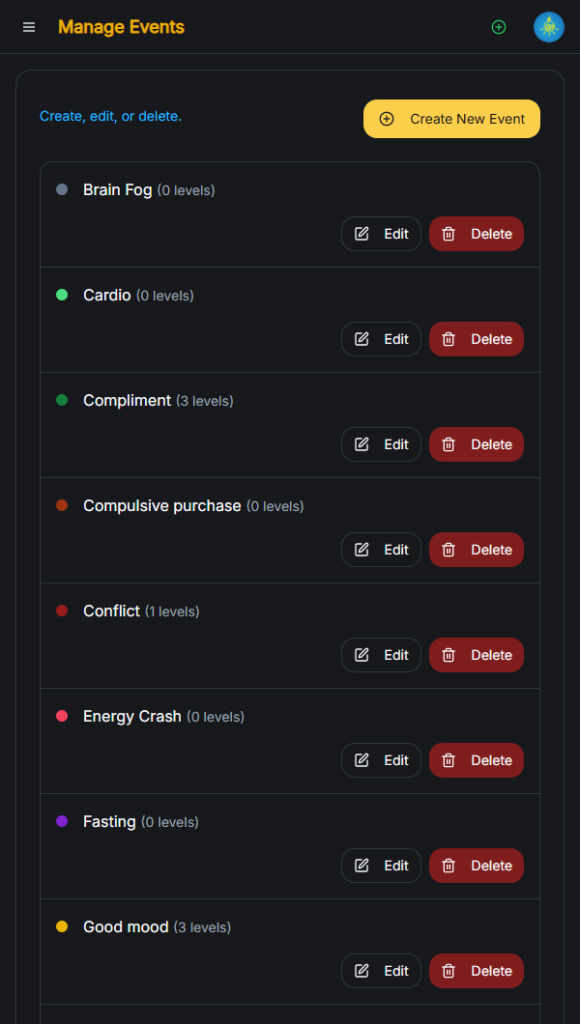Image resolution: width=580 pixels, height=1024 pixels.
Task: Click the purple color dot next to Fasting
Action: [62, 821]
